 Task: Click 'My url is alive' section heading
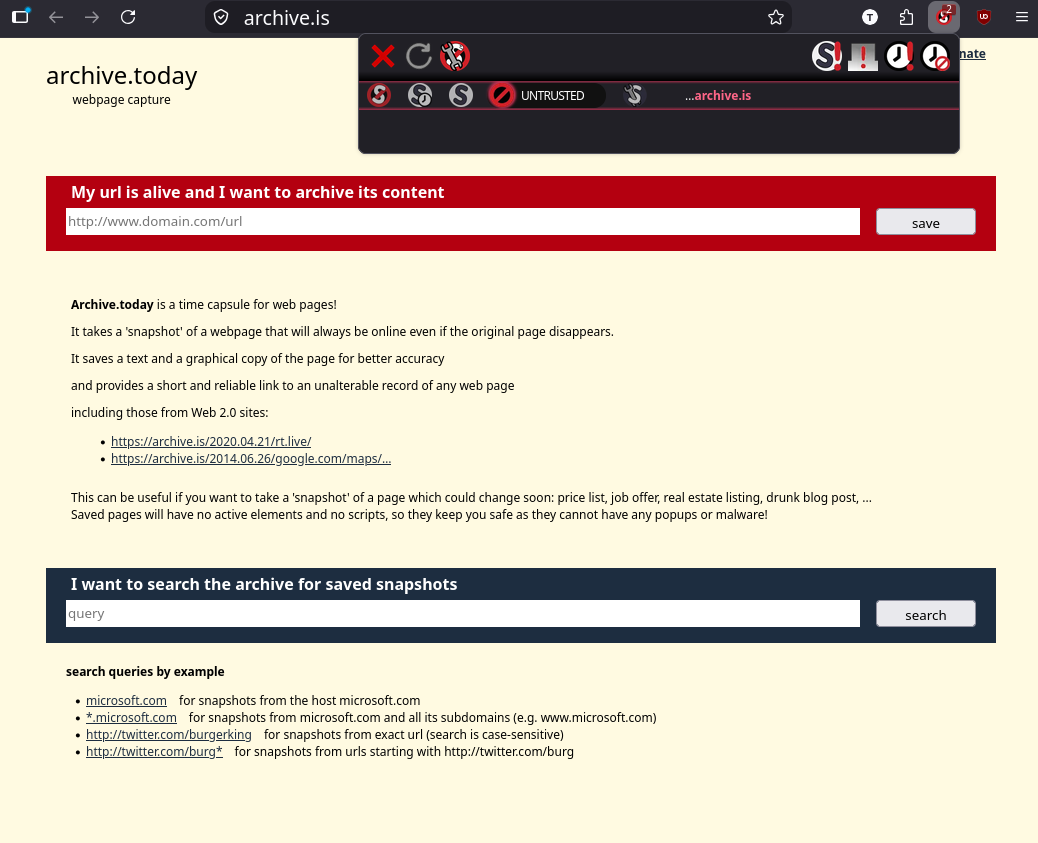[258, 192]
